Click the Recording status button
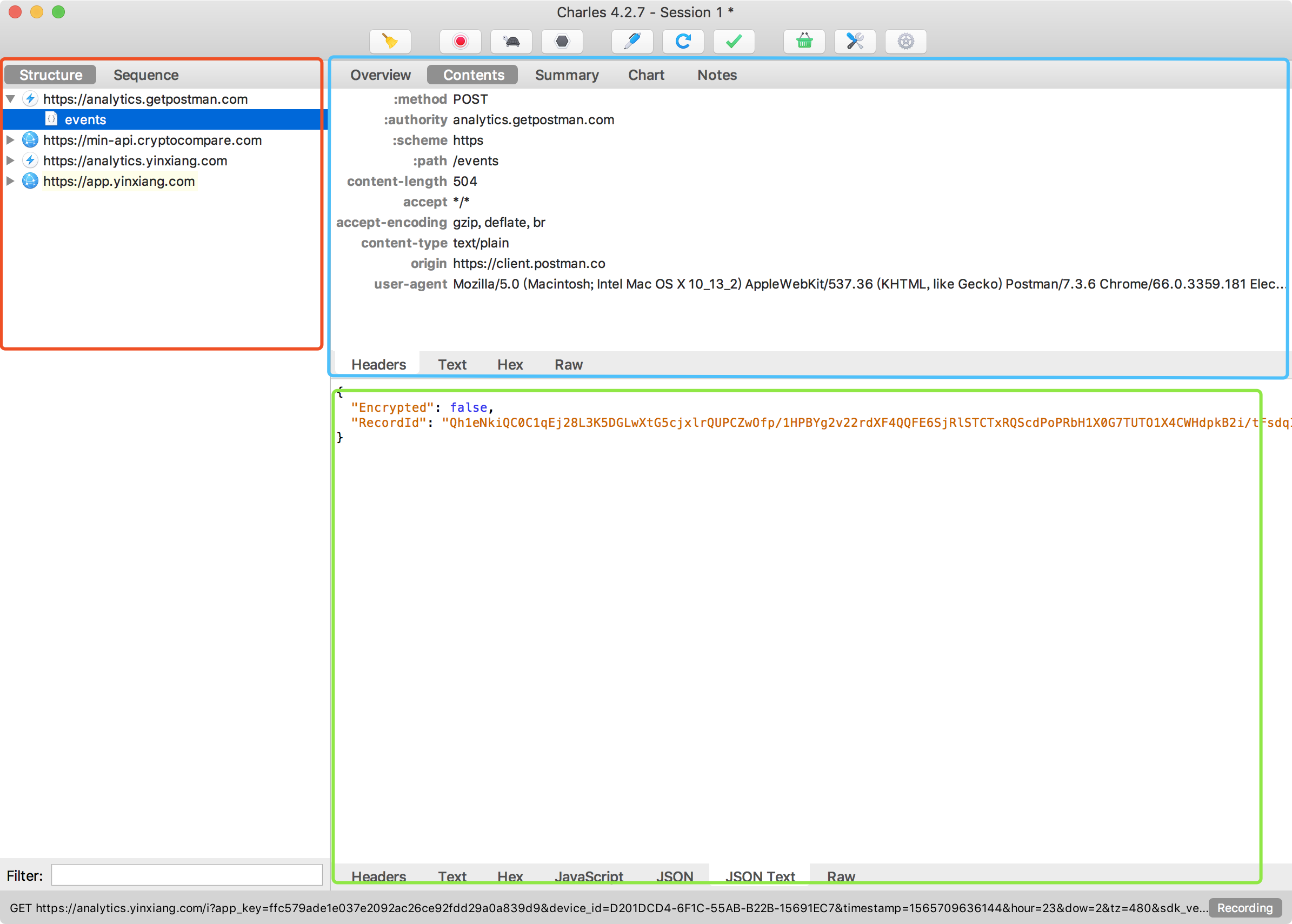Image resolution: width=1292 pixels, height=924 pixels. [1244, 907]
